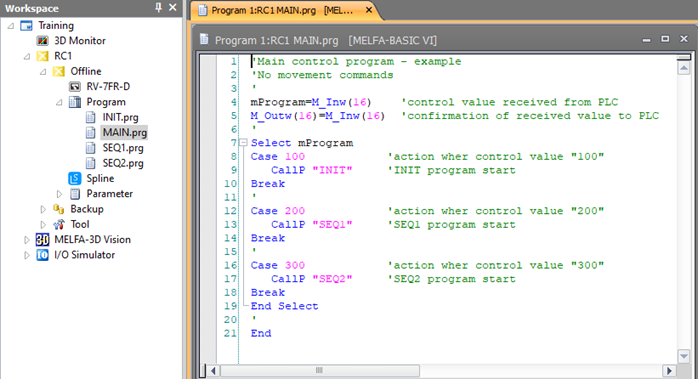Click document icon in editor title bar
This screenshot has height=379, width=698.
(204, 40)
